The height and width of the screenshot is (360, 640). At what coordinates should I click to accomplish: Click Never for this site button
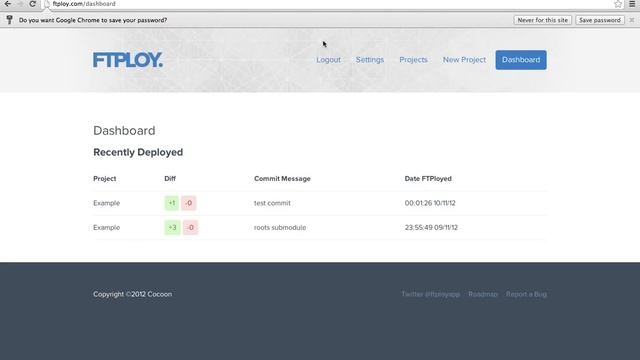click(x=542, y=20)
